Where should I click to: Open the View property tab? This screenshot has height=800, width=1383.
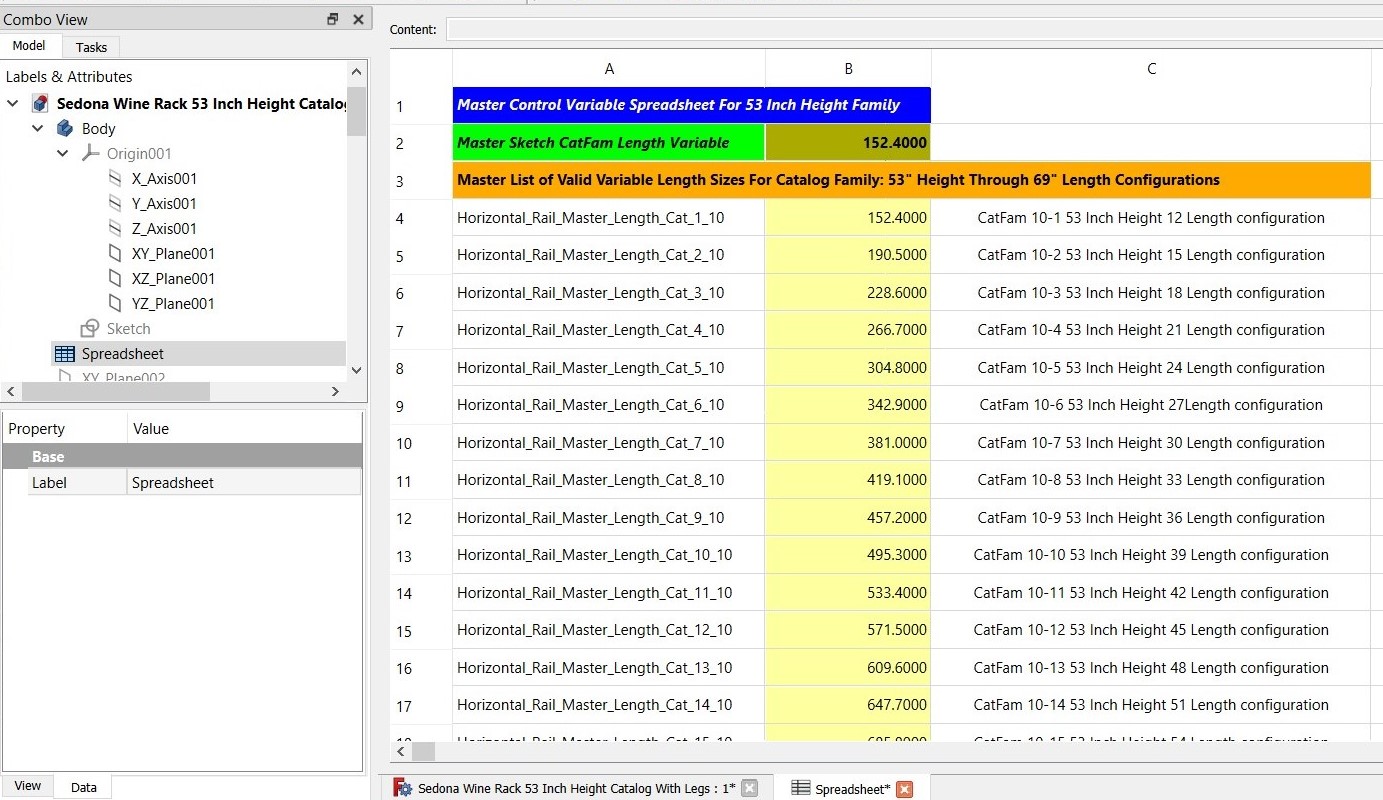pyautogui.click(x=28, y=786)
